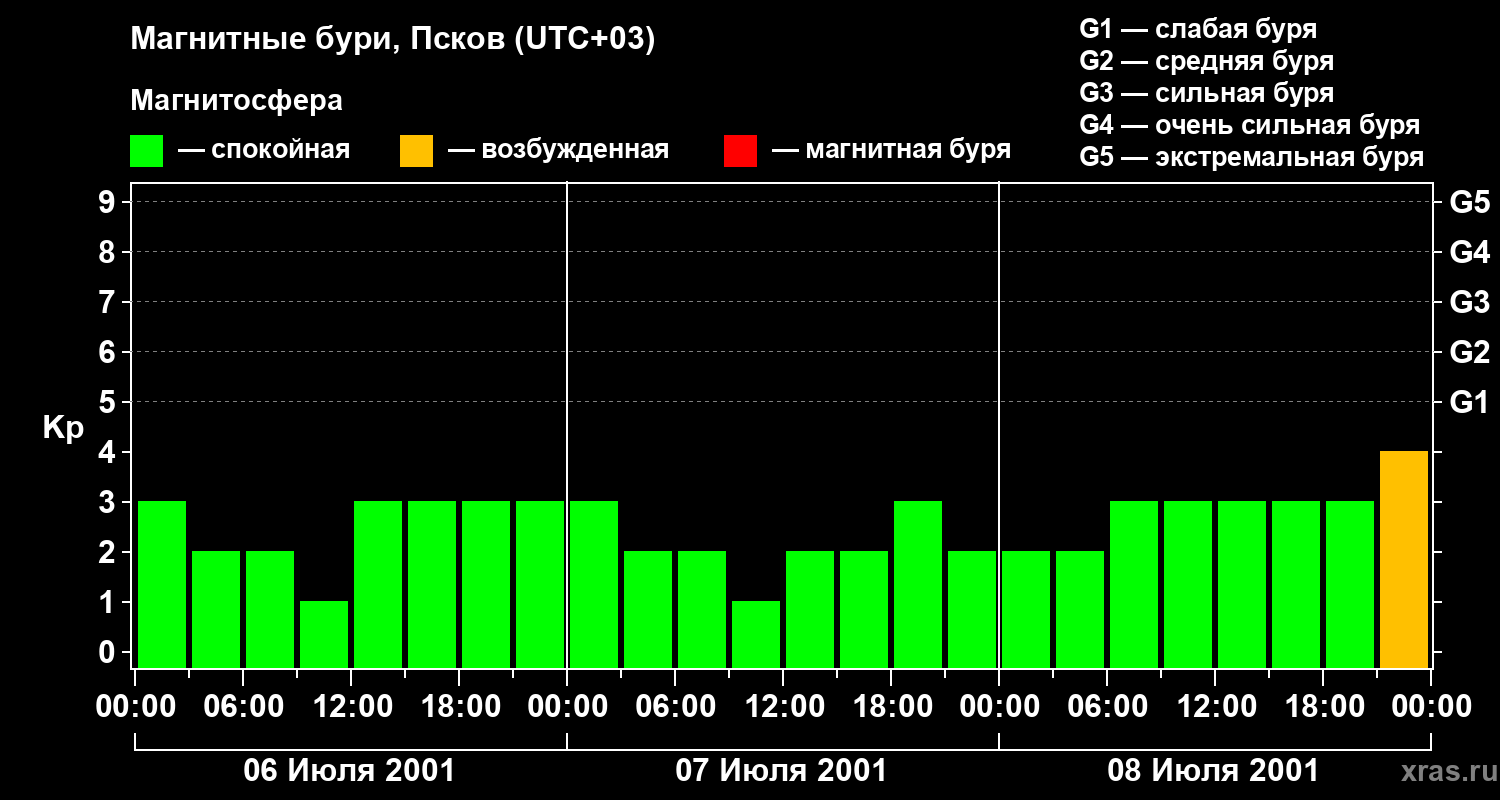This screenshot has width=1500, height=800.
Task: Click the '08 Июля 2001' date label
Action: (x=1214, y=771)
